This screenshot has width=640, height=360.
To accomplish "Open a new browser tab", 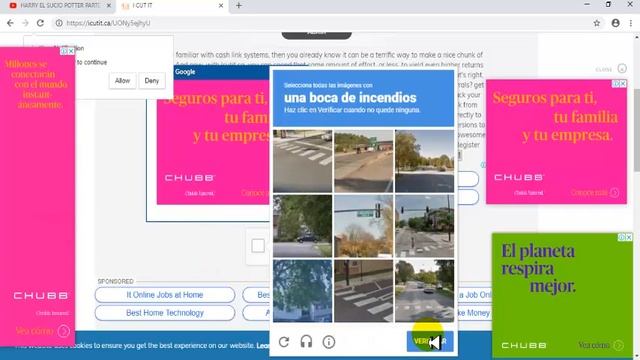I will 239,6.
